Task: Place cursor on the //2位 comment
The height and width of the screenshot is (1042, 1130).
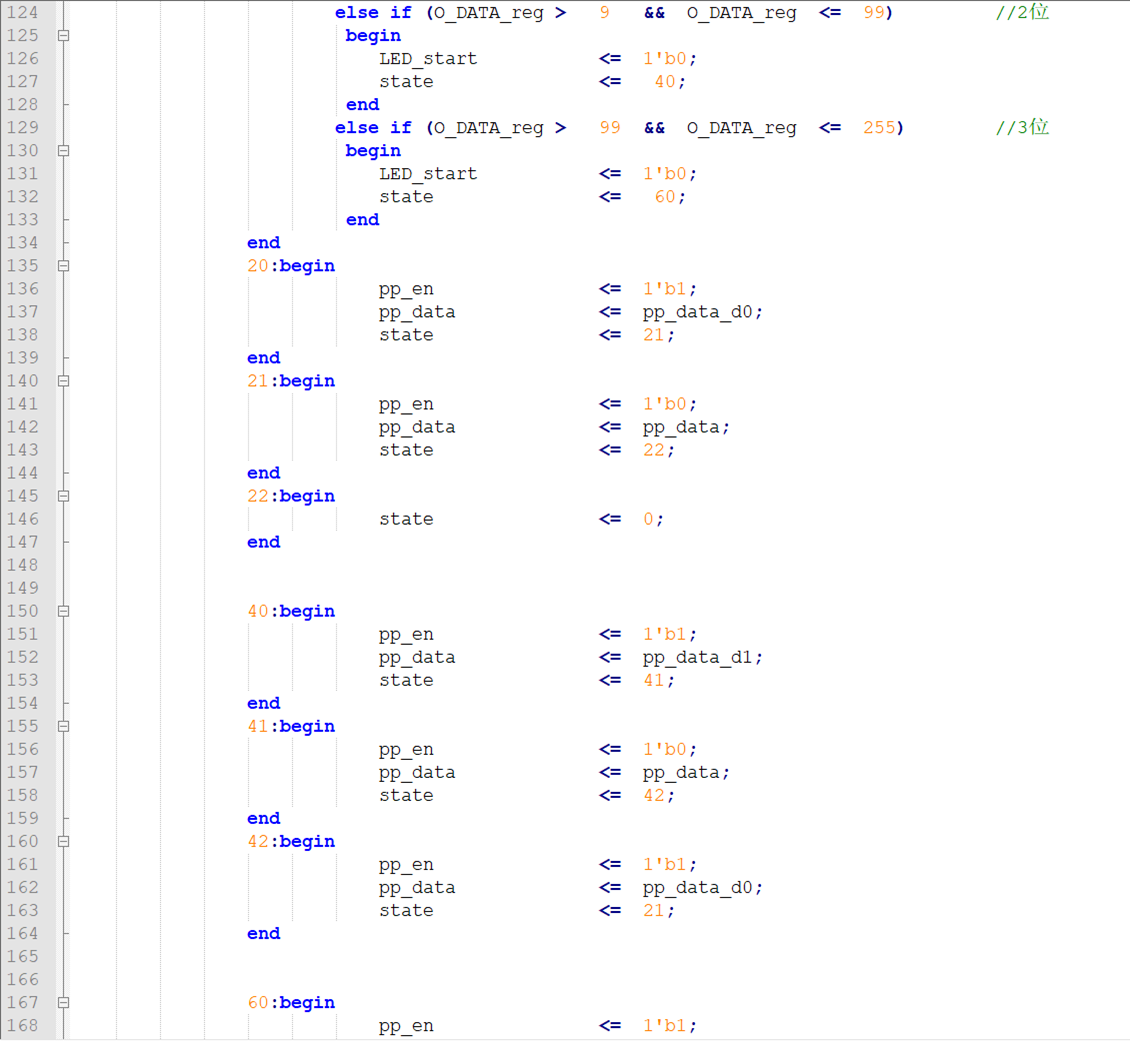Action: coord(1022,13)
